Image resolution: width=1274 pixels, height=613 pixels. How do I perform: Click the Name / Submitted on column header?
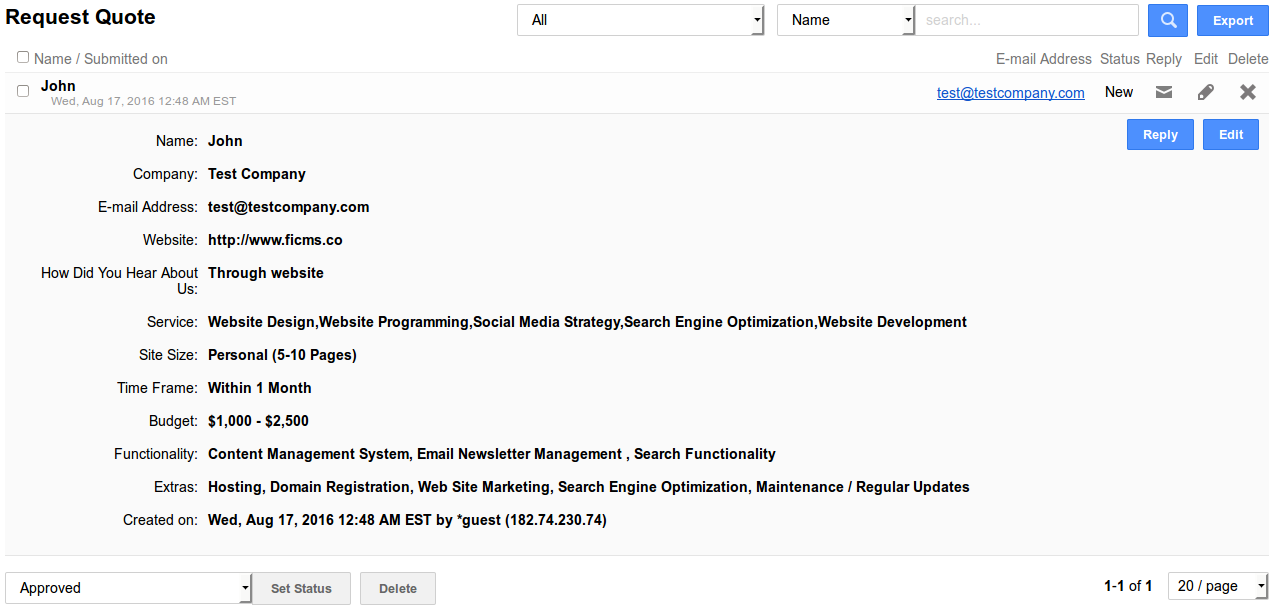[x=101, y=59]
